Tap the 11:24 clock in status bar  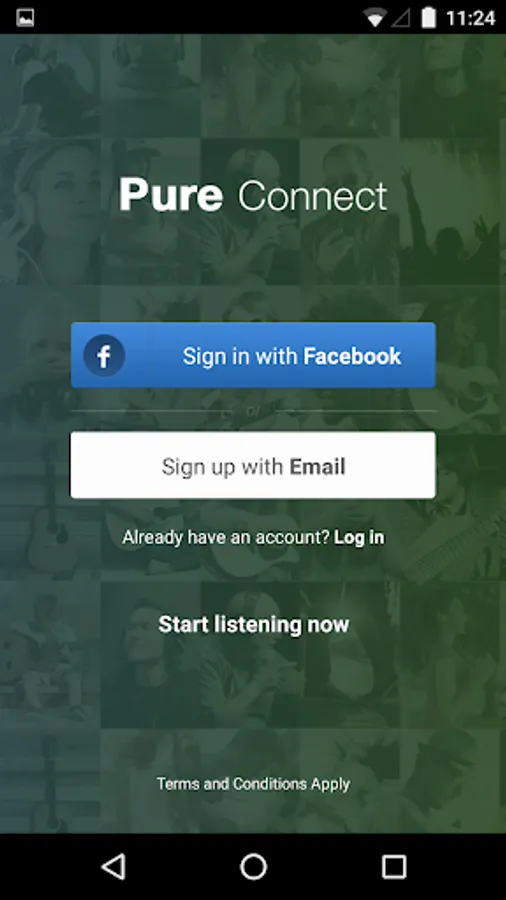click(470, 18)
